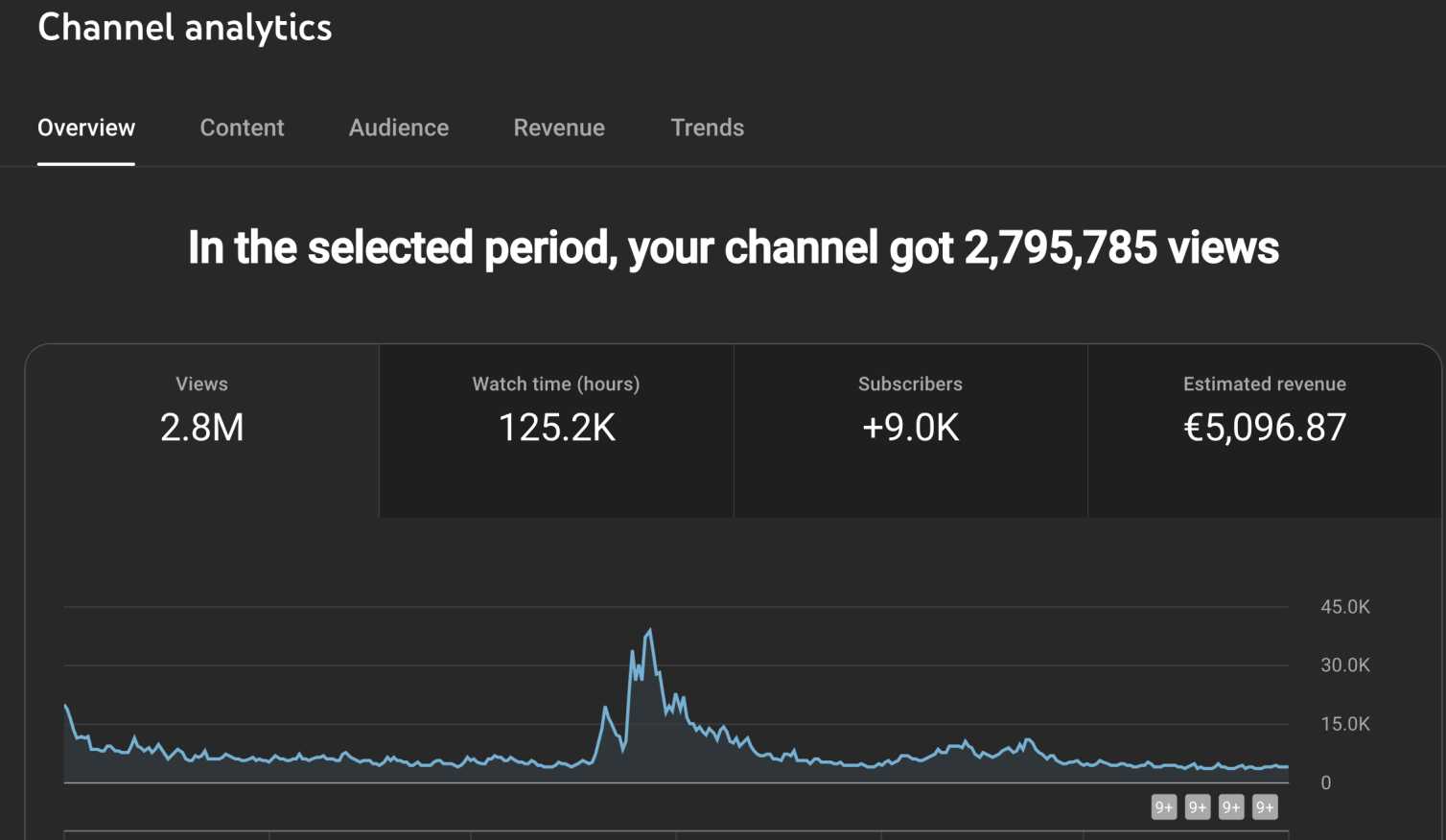Screen dimensions: 1446x840
Task: Select the Subscribers +9.0K card
Action: pyautogui.click(x=911, y=432)
